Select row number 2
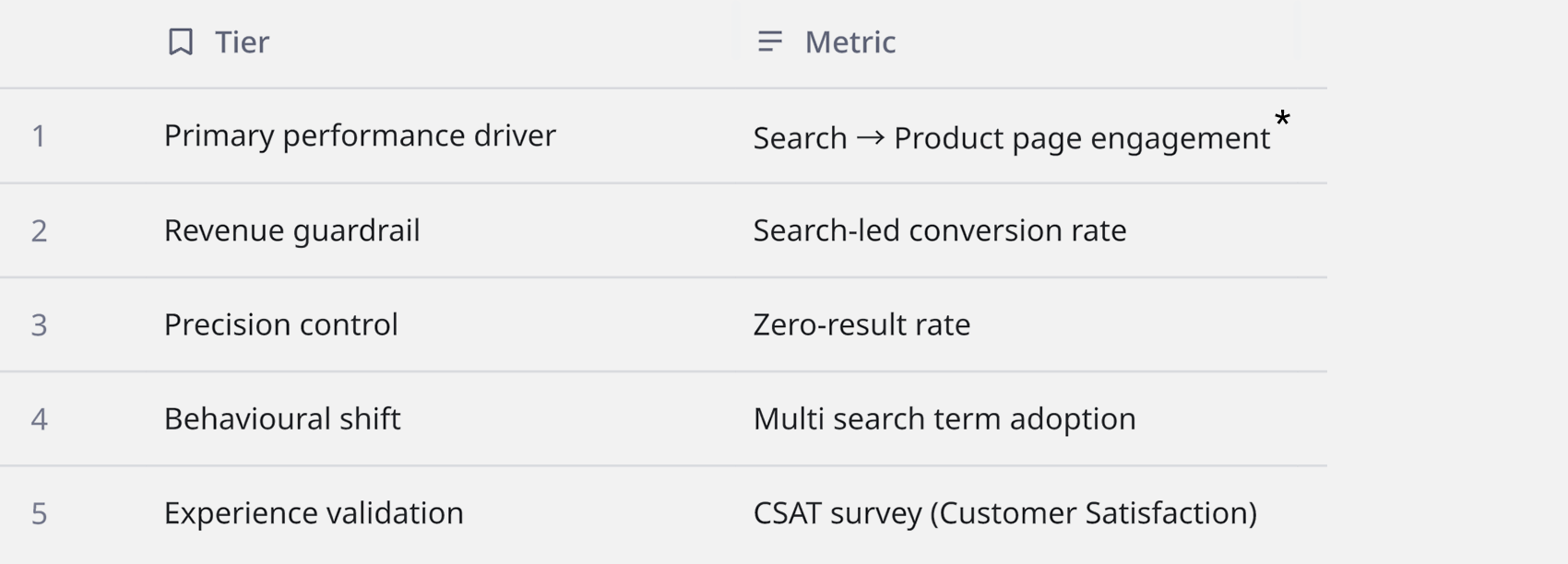This screenshot has height=564, width=1568. click(x=39, y=230)
